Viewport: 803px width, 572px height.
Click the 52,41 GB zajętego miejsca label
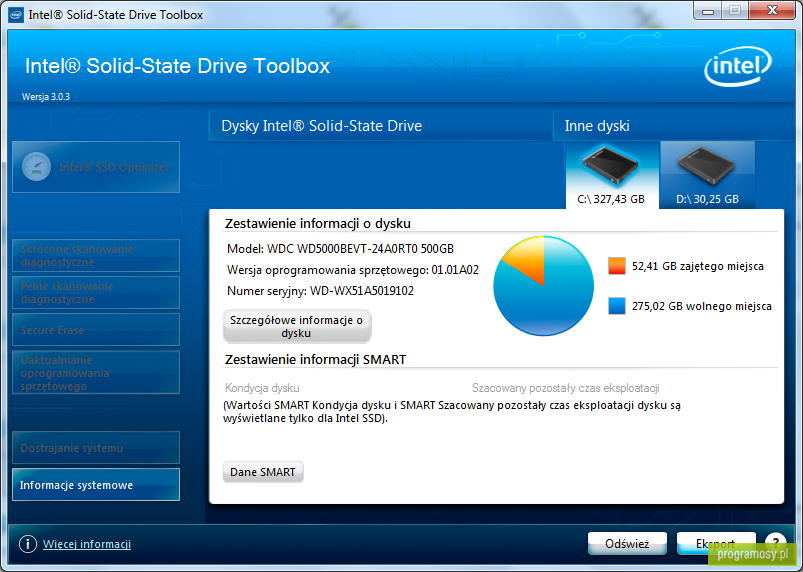pos(698,266)
